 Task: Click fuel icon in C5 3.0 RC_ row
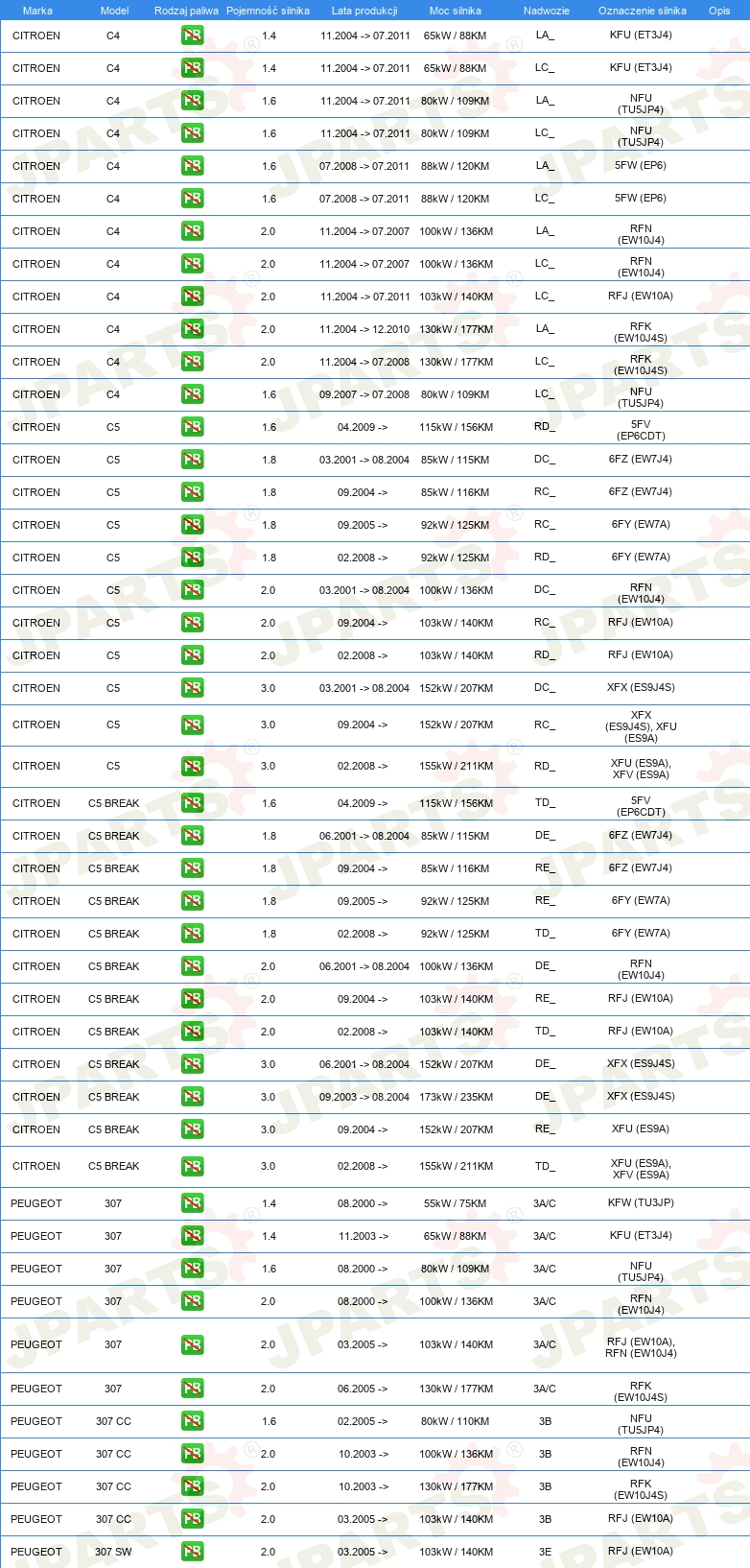[x=193, y=725]
